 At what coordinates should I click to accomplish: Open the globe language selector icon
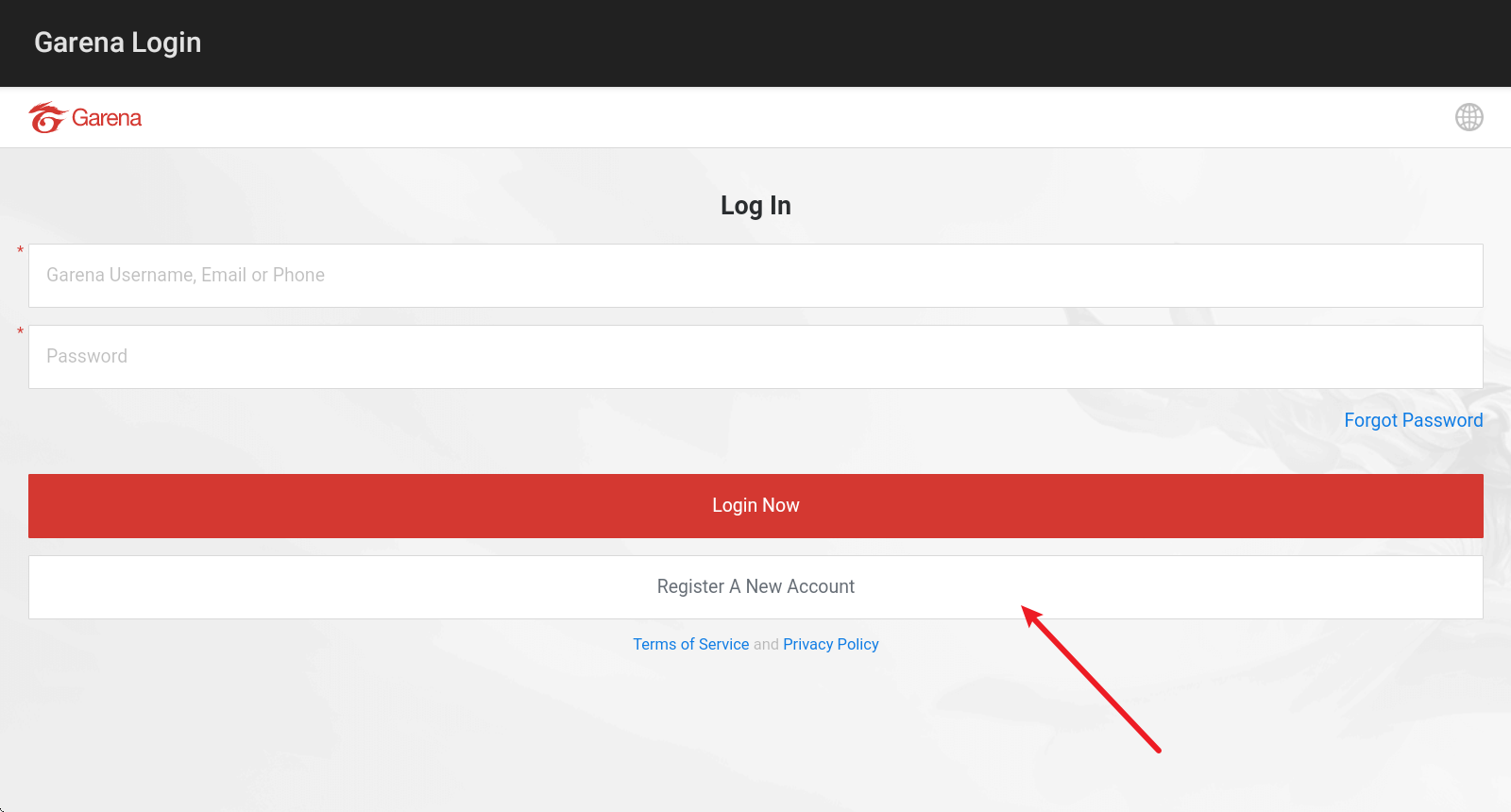click(x=1469, y=117)
